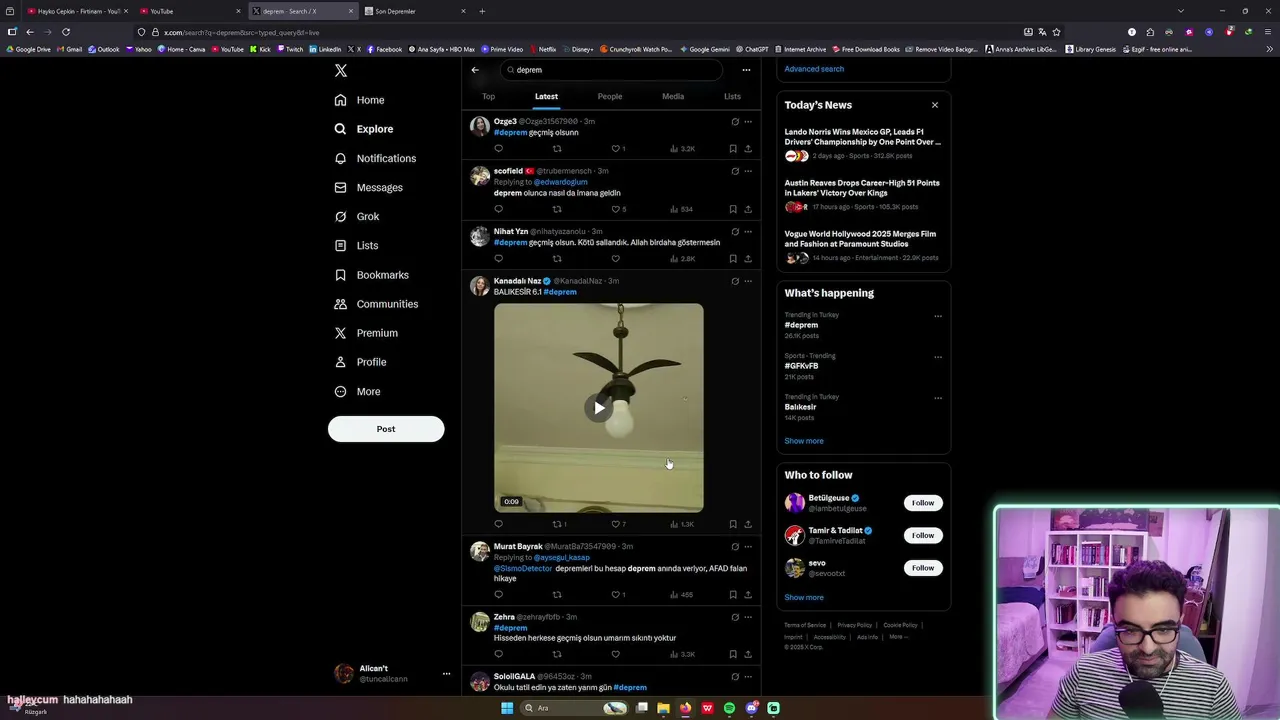1280x720 pixels.
Task: Click the deprem search input field
Action: click(x=611, y=70)
